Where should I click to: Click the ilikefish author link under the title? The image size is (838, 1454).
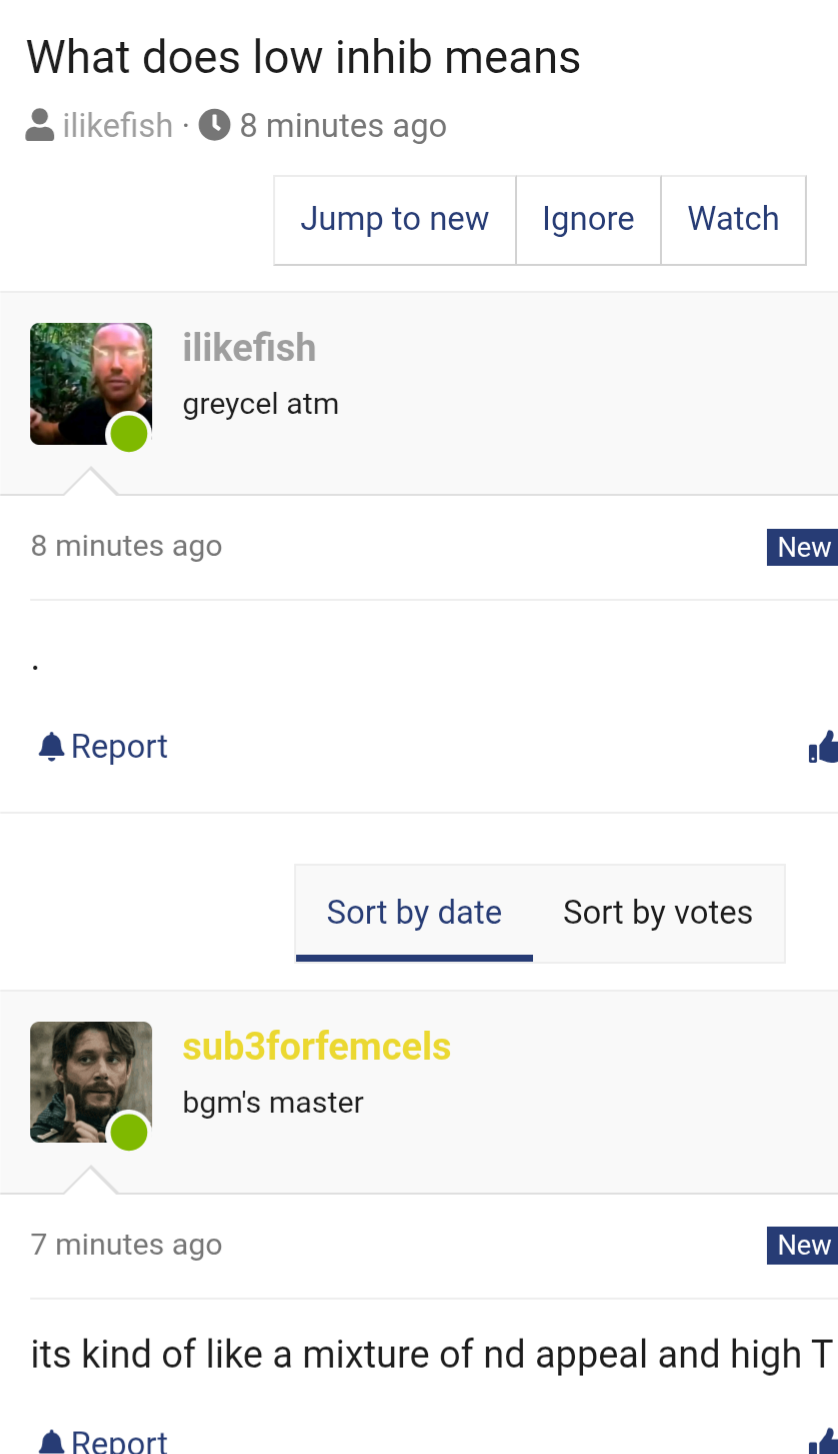tap(118, 126)
